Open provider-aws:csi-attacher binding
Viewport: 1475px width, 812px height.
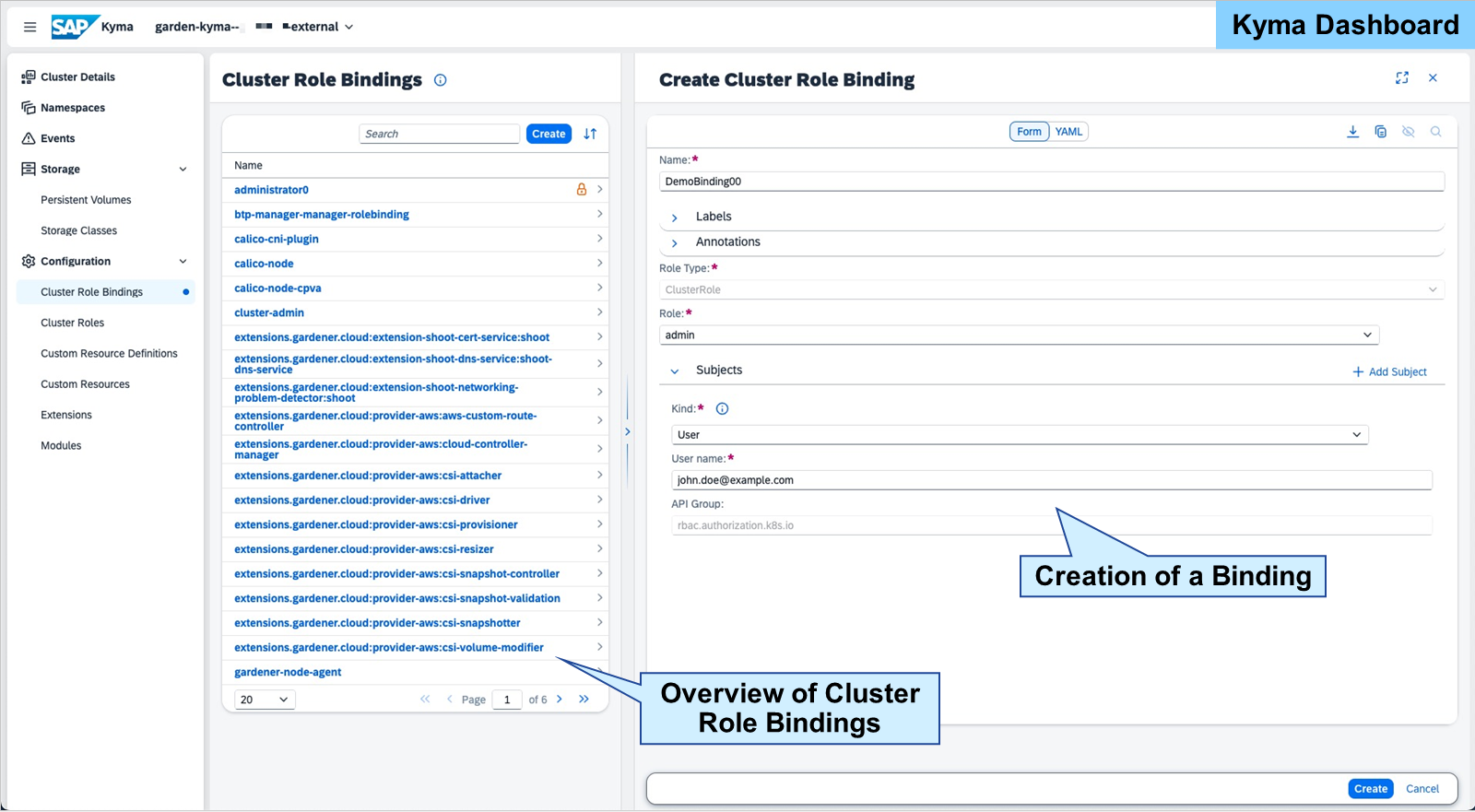368,476
